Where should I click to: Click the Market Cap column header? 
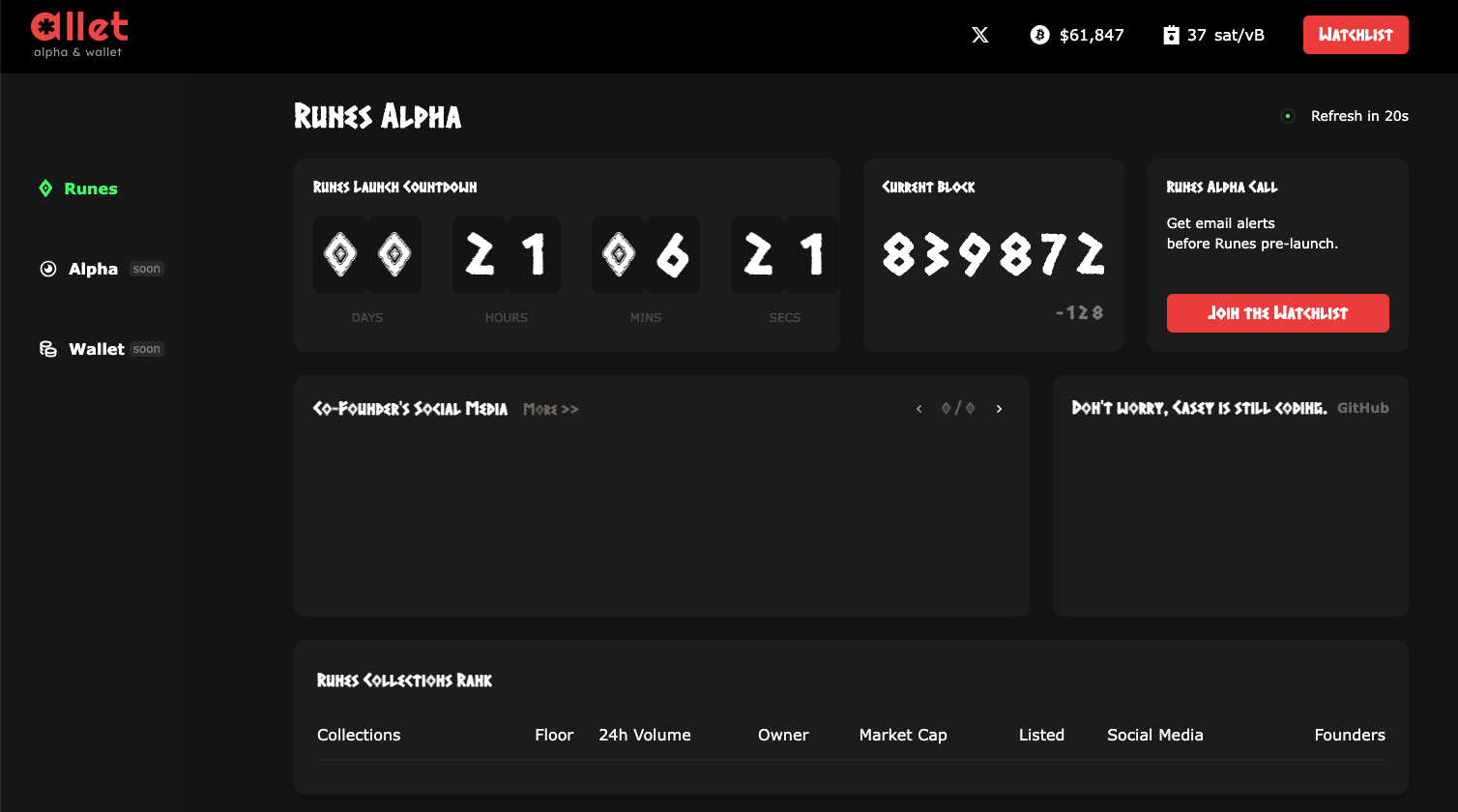pyautogui.click(x=902, y=735)
